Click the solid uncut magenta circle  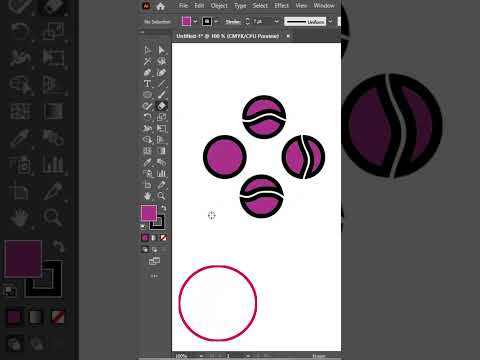225,157
